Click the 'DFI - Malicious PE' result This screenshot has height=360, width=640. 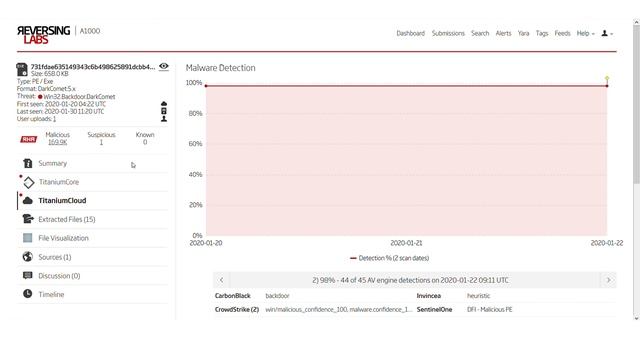(x=490, y=309)
